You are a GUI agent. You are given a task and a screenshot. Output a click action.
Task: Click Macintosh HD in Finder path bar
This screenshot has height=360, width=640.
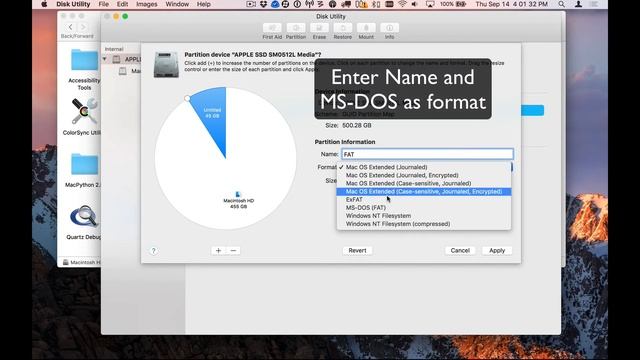pos(81,262)
